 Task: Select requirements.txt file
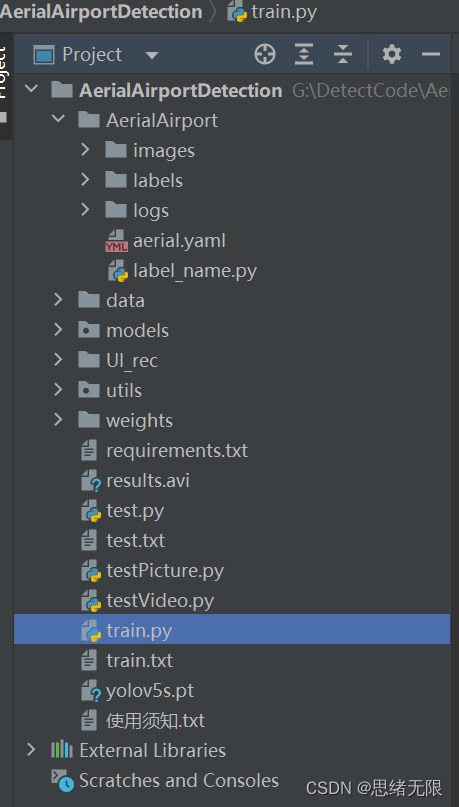(x=176, y=451)
